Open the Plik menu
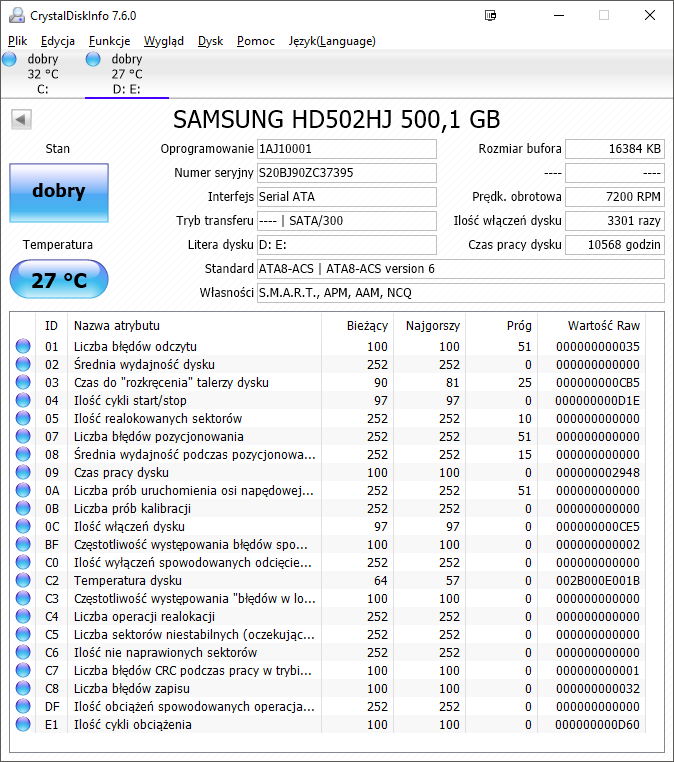 [x=17, y=41]
